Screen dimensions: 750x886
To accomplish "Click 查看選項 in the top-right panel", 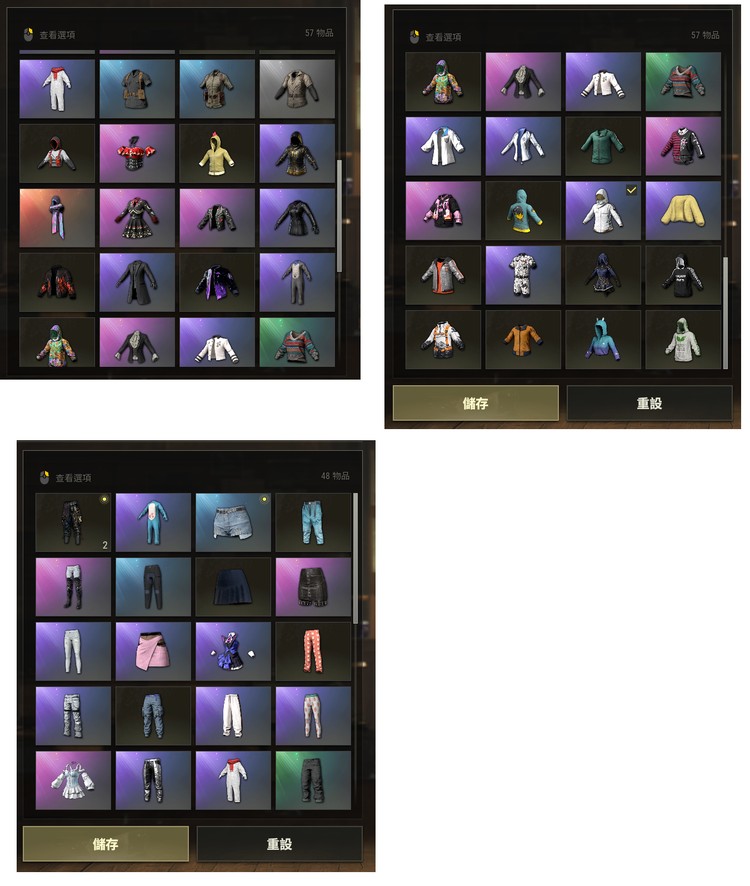I will pos(436,37).
